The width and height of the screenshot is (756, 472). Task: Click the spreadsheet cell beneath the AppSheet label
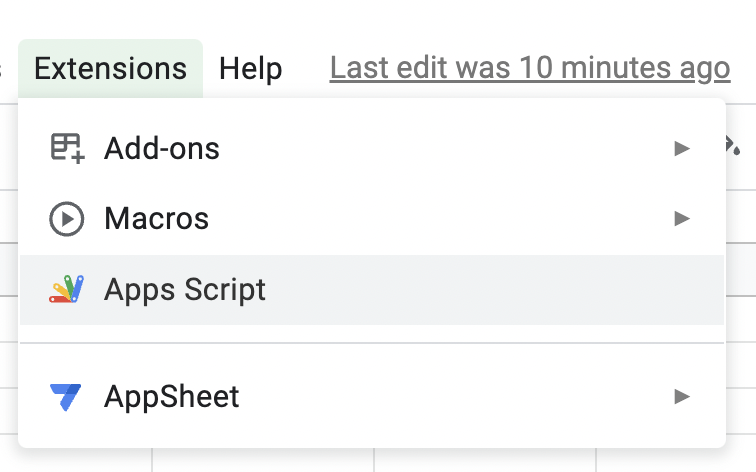tap(263, 461)
